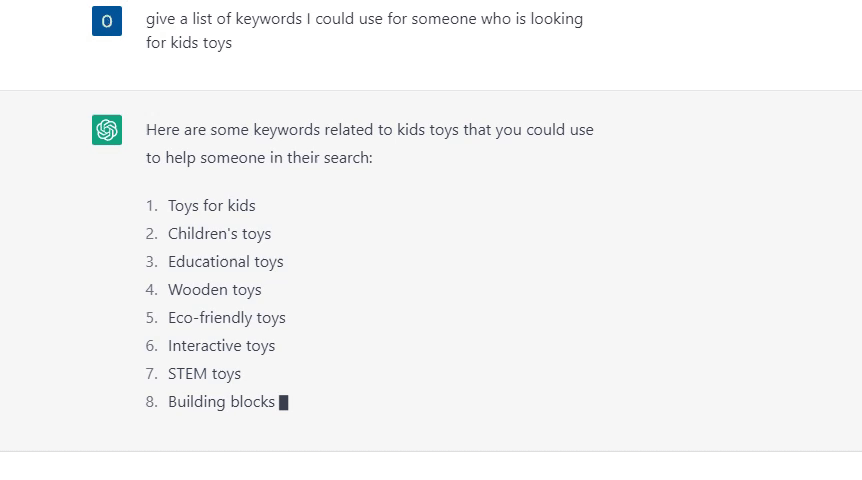The image size is (862, 480).
Task: Click the number 4 list marker
Action: 151,290
